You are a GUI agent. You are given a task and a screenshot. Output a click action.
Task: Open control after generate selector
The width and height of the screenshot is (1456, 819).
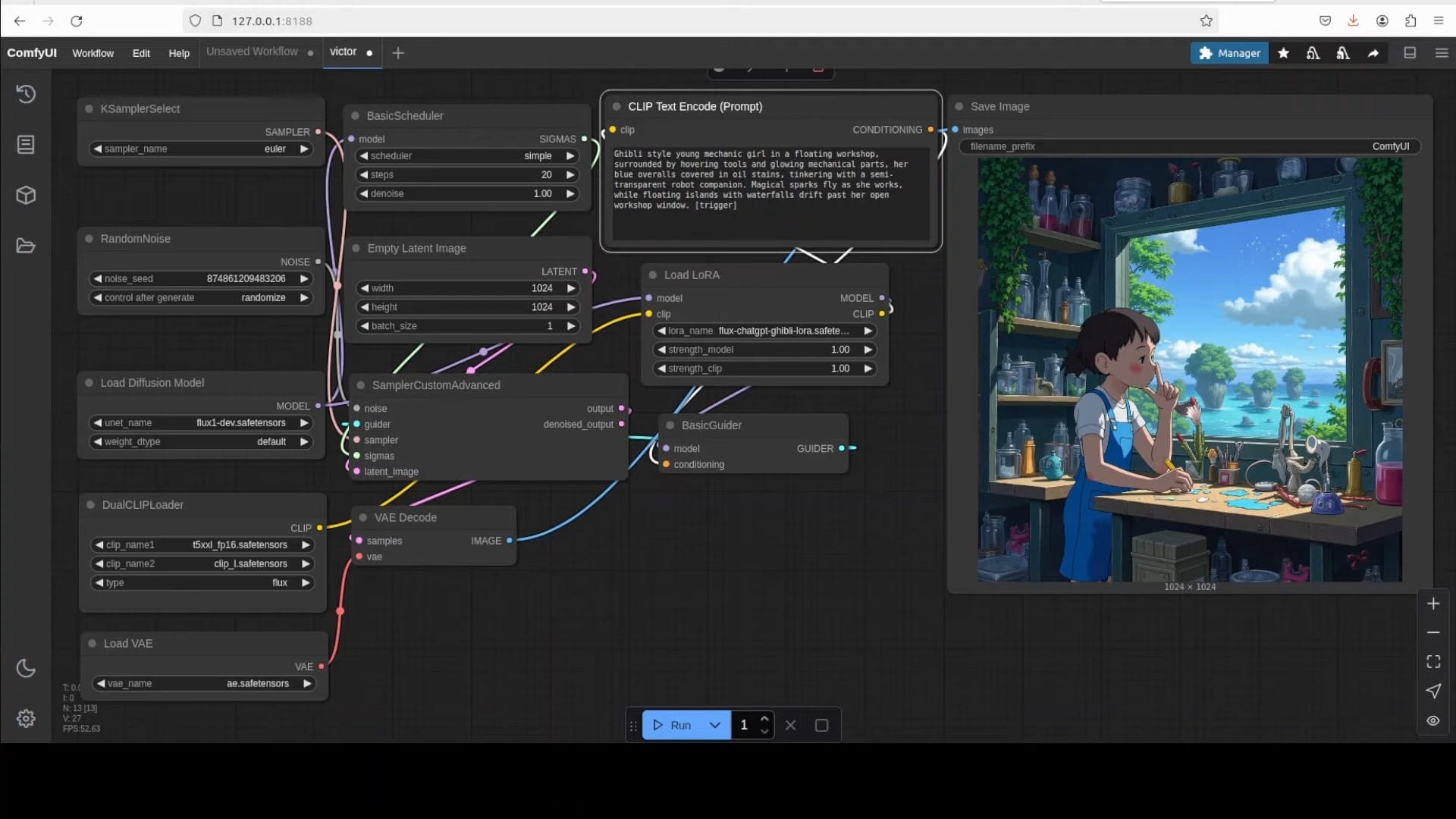pos(201,297)
